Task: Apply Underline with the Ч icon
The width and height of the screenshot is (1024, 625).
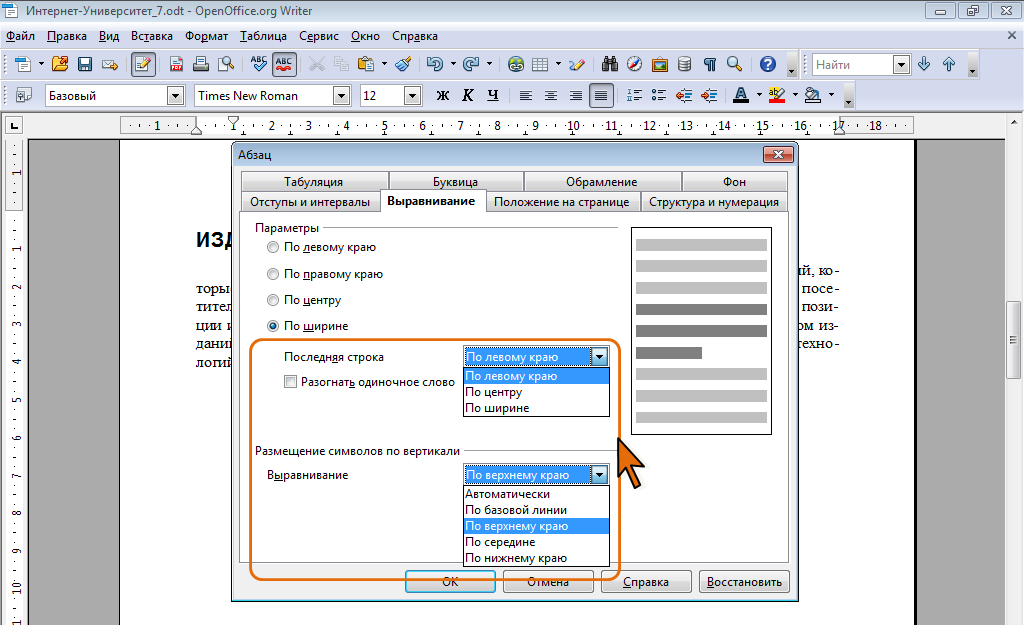Action: tap(493, 95)
